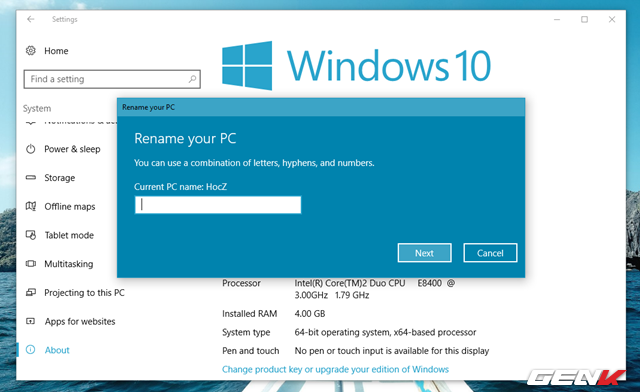The width and height of the screenshot is (640, 392).
Task: Click the "System" category heading
Action: (37, 108)
